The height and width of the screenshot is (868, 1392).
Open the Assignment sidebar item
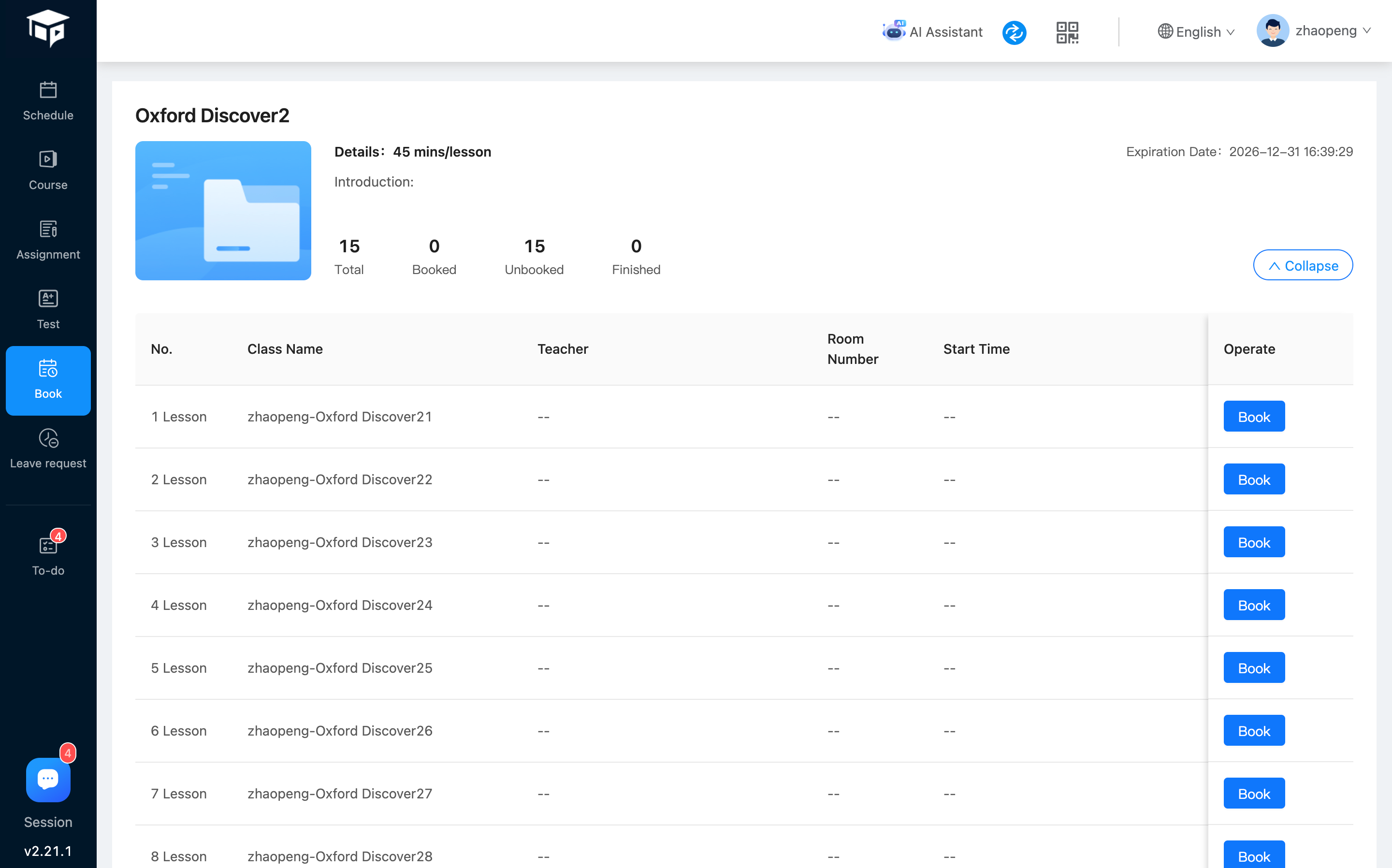click(48, 240)
